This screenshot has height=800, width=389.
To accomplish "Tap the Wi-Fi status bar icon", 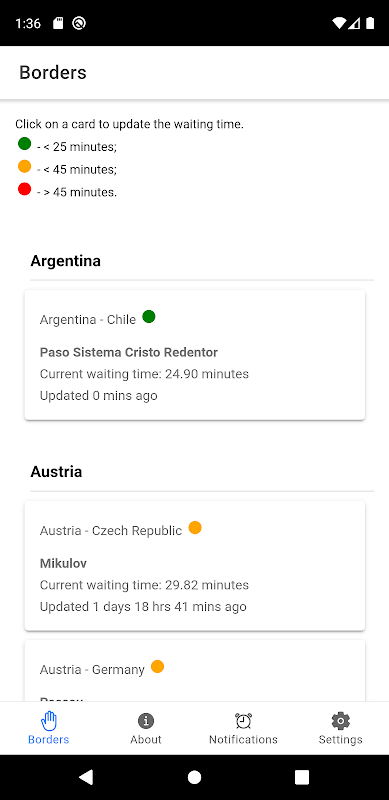I will [x=338, y=23].
